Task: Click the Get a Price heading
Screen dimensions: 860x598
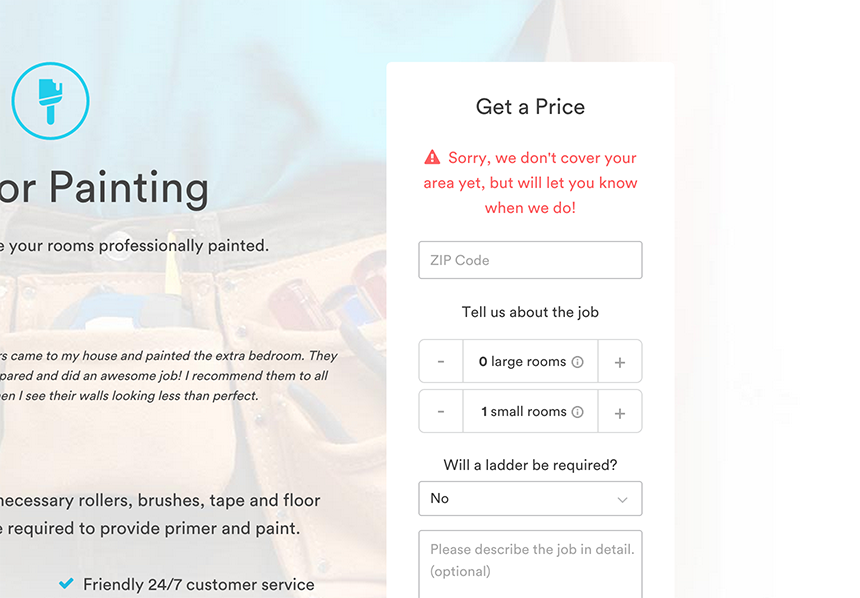Action: [530, 107]
